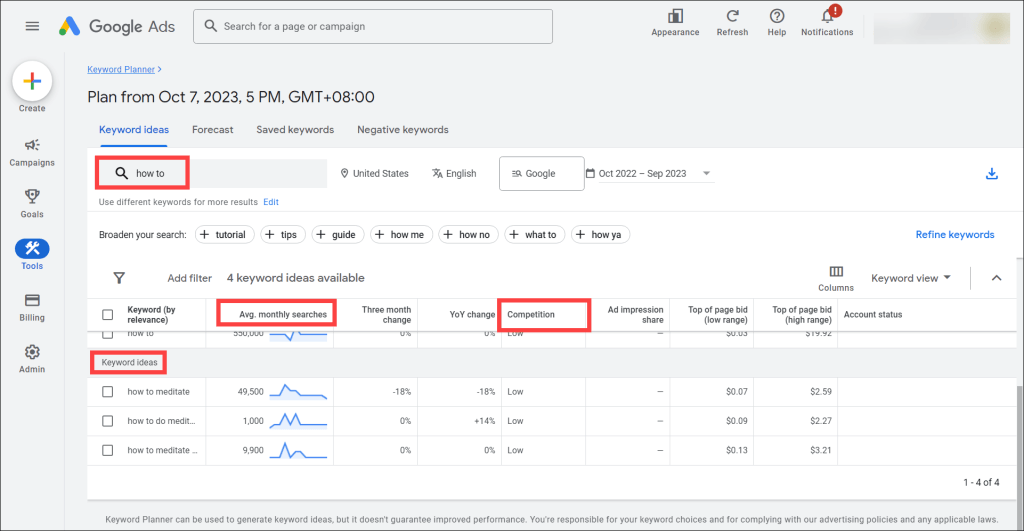Click the filter funnel icon

click(x=119, y=278)
